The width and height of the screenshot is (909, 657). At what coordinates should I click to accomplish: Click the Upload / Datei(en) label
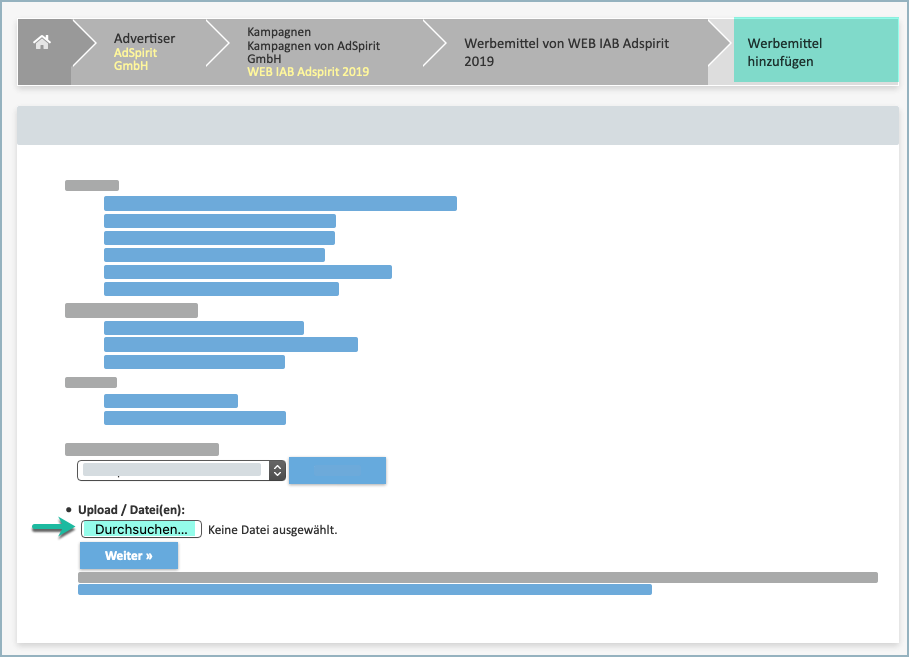(x=131, y=509)
